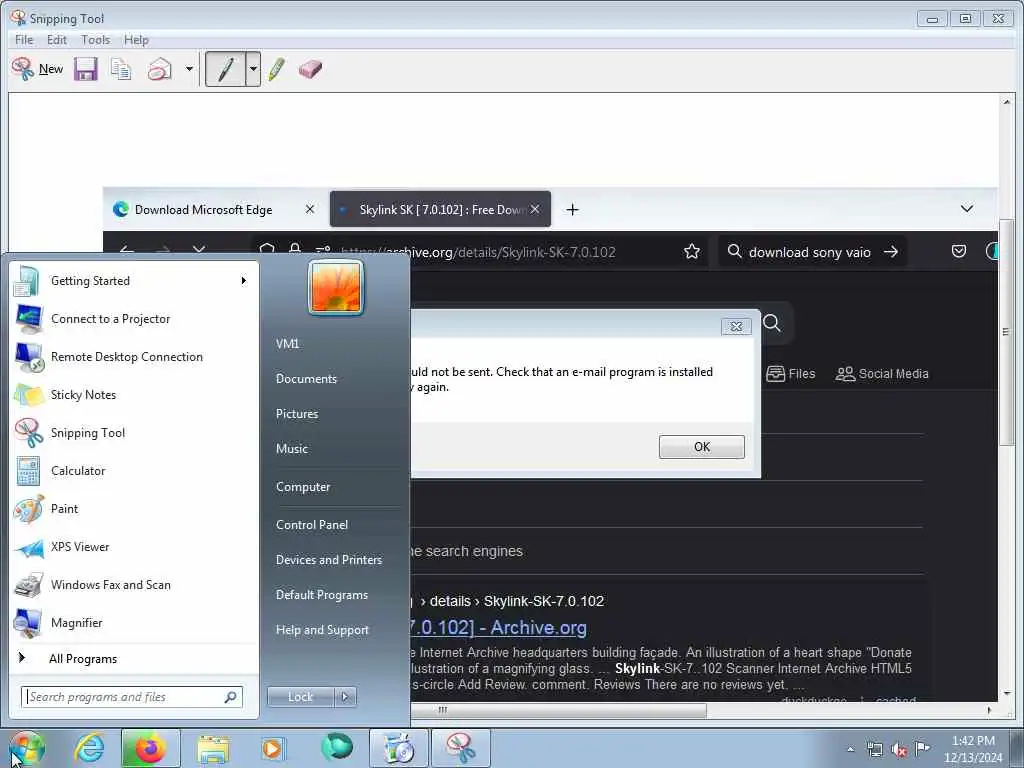Open Internet Explorer from taskbar
Screen dimensions: 1024x768
pyautogui.click(x=89, y=748)
